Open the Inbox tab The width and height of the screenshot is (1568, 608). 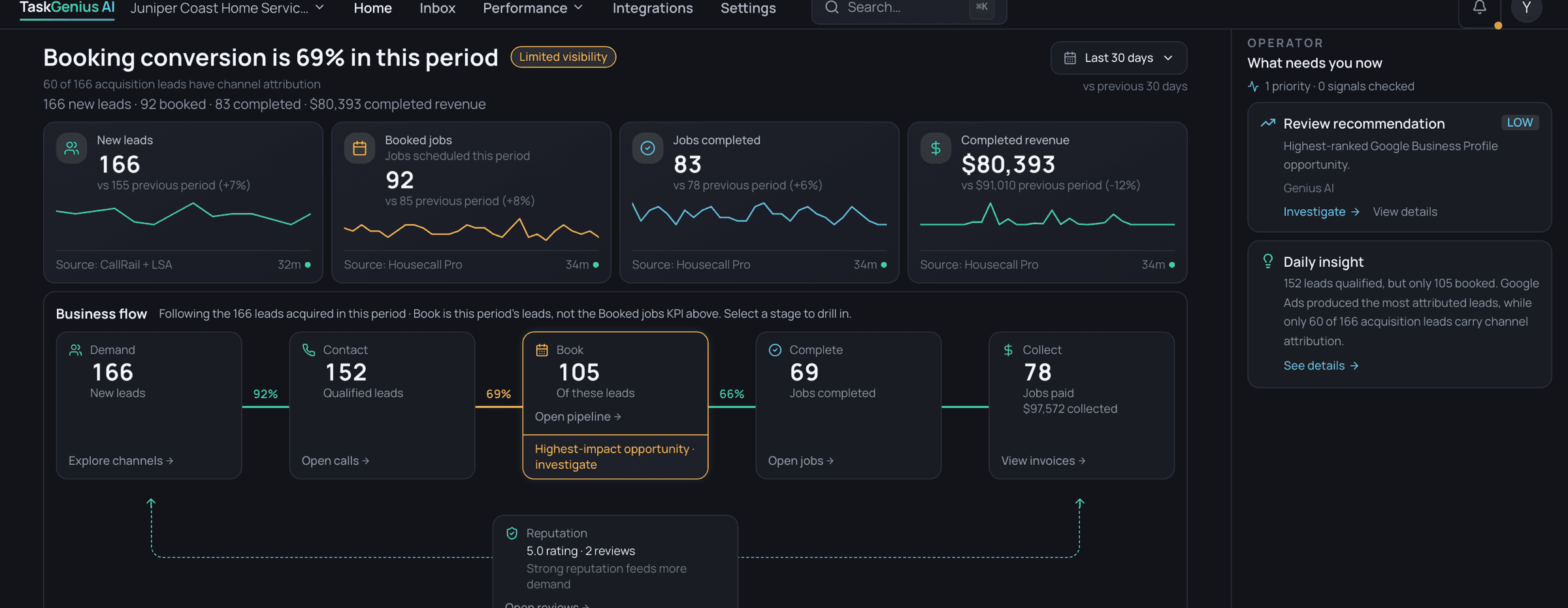tap(437, 8)
